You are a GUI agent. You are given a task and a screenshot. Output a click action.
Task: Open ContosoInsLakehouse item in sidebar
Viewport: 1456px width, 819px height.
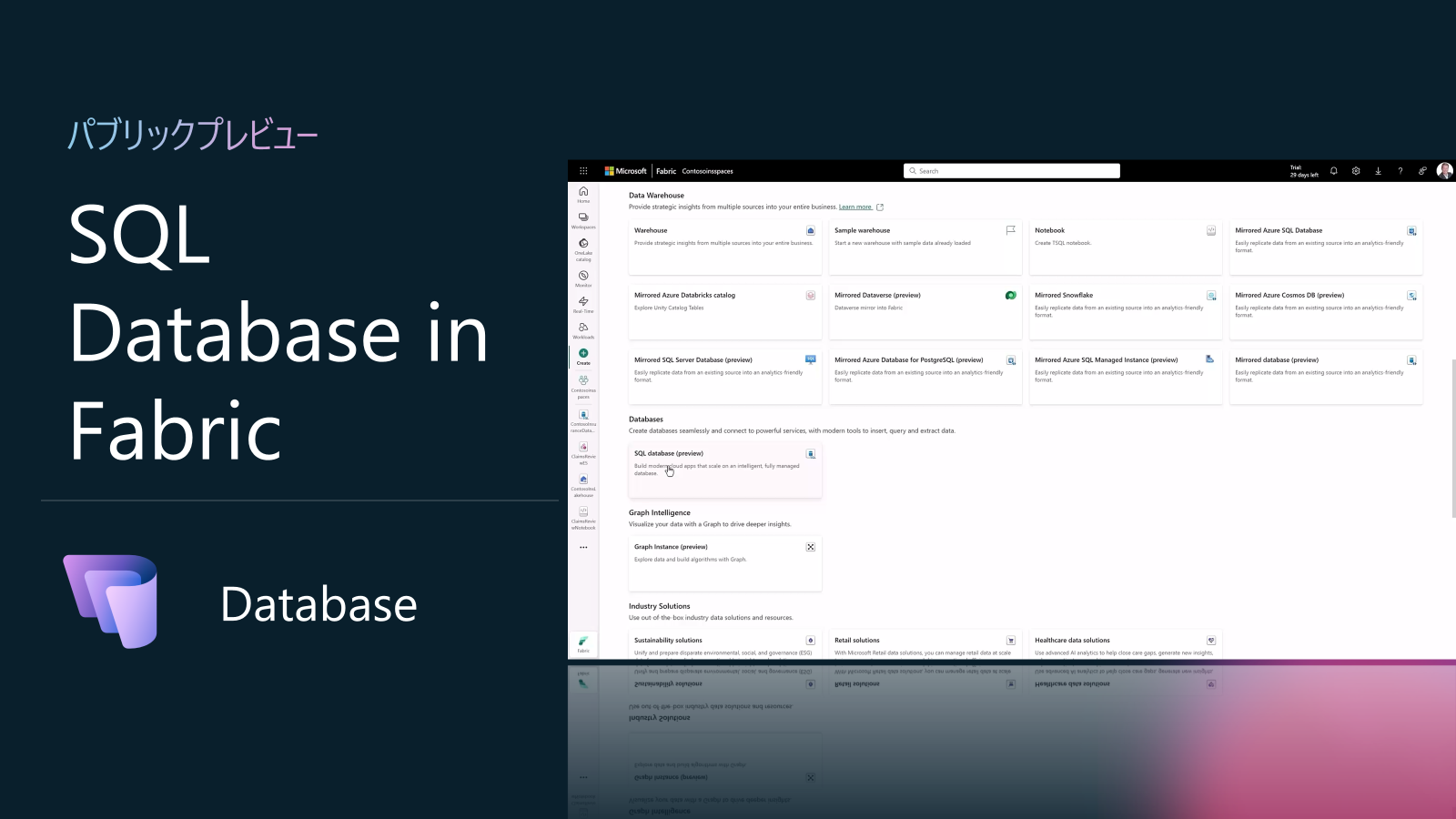[x=583, y=486]
